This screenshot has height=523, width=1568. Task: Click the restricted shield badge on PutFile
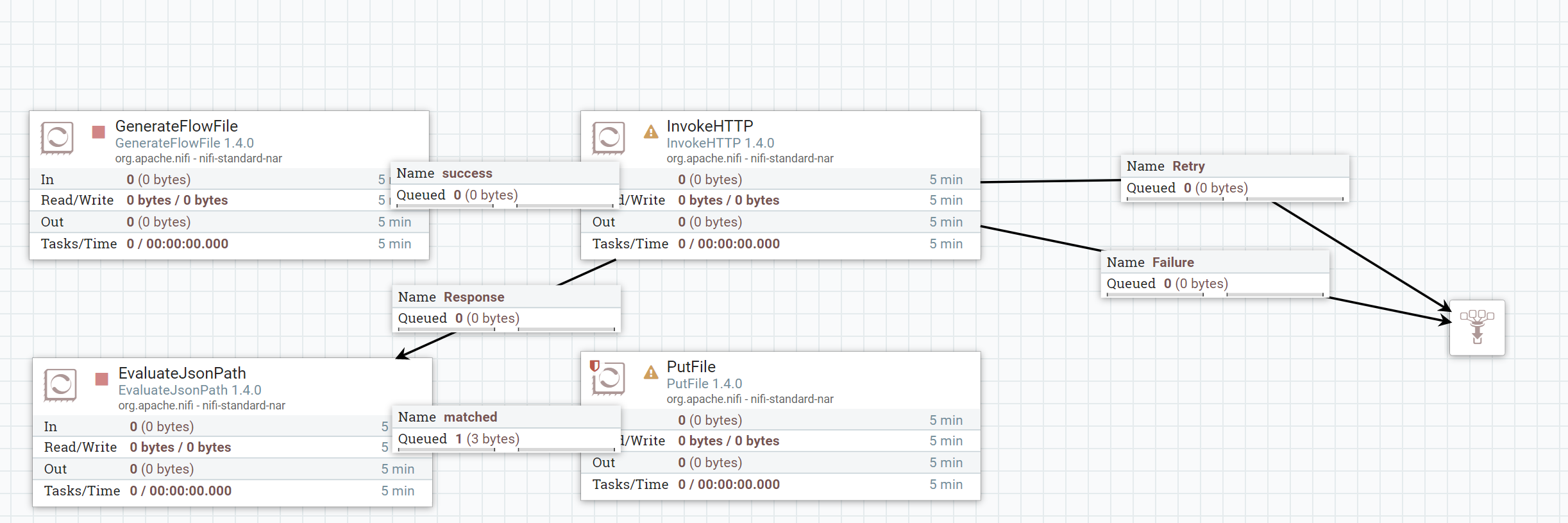tap(594, 366)
